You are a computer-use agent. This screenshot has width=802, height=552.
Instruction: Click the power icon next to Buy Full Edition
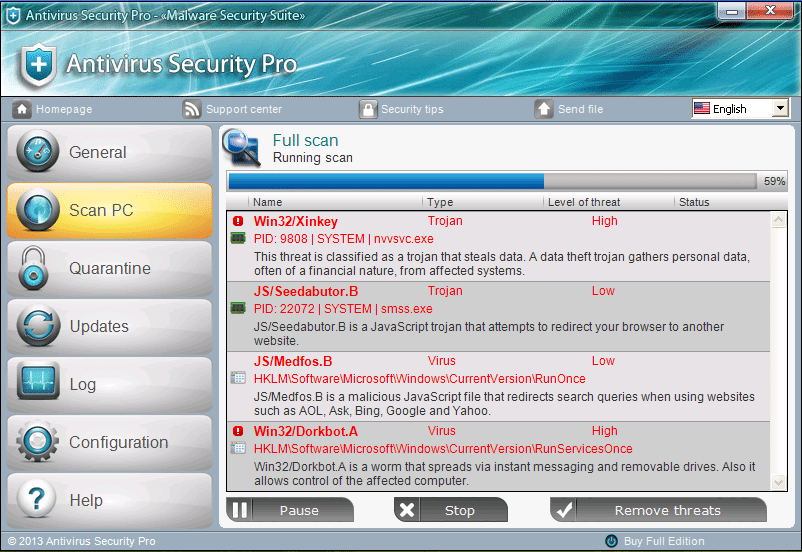tap(611, 541)
